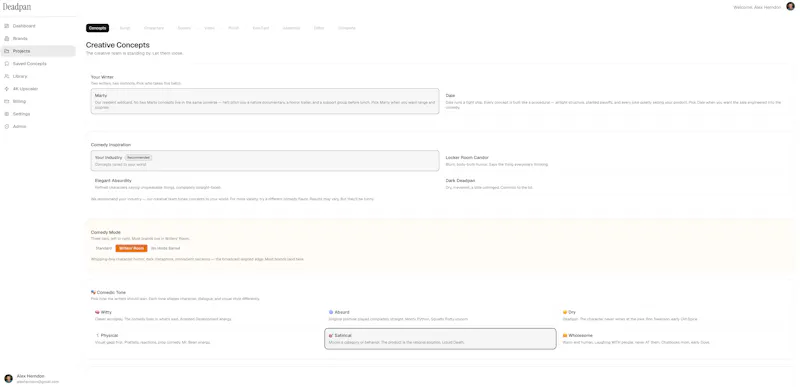Set comedy mode to Writers' Room
This screenshot has width=800, height=387.
point(131,248)
